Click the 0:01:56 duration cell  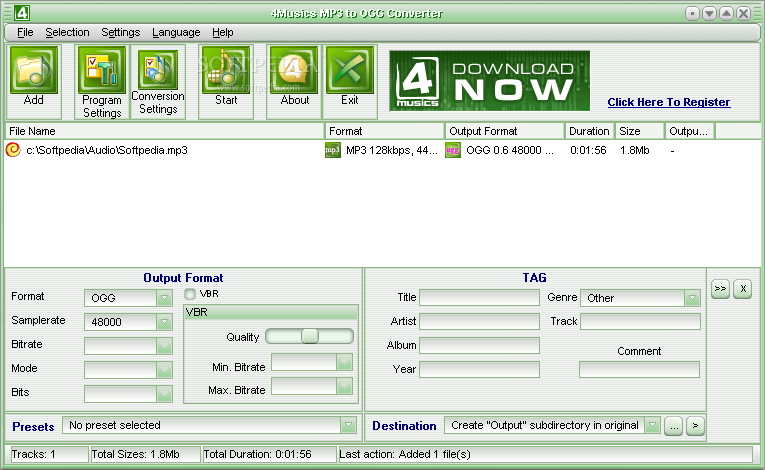pos(588,150)
